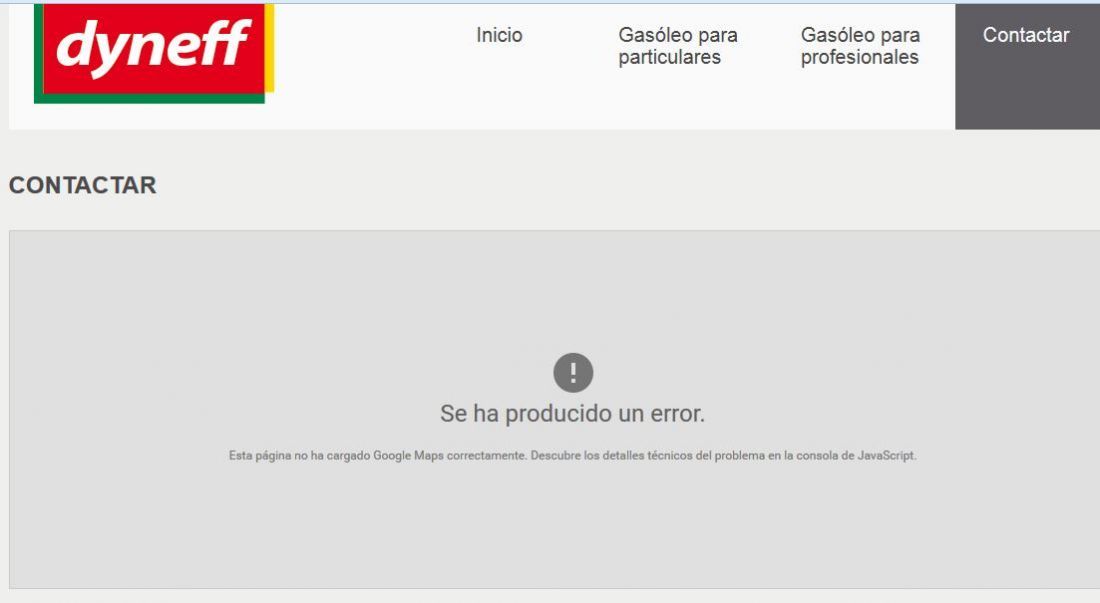This screenshot has height=603, width=1100.
Task: Click the CONTACTAR page heading
Action: [83, 185]
